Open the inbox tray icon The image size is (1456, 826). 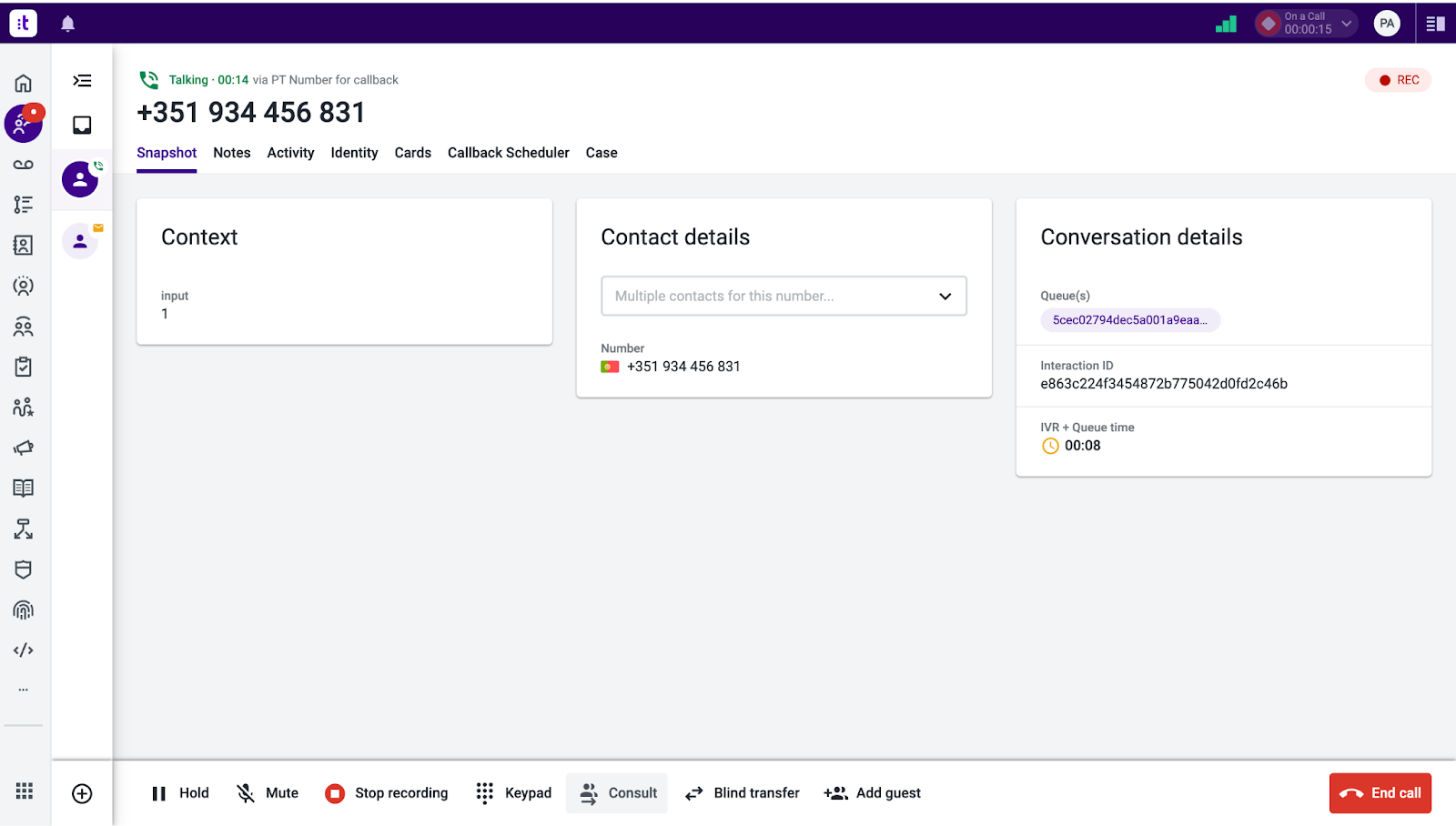click(82, 125)
